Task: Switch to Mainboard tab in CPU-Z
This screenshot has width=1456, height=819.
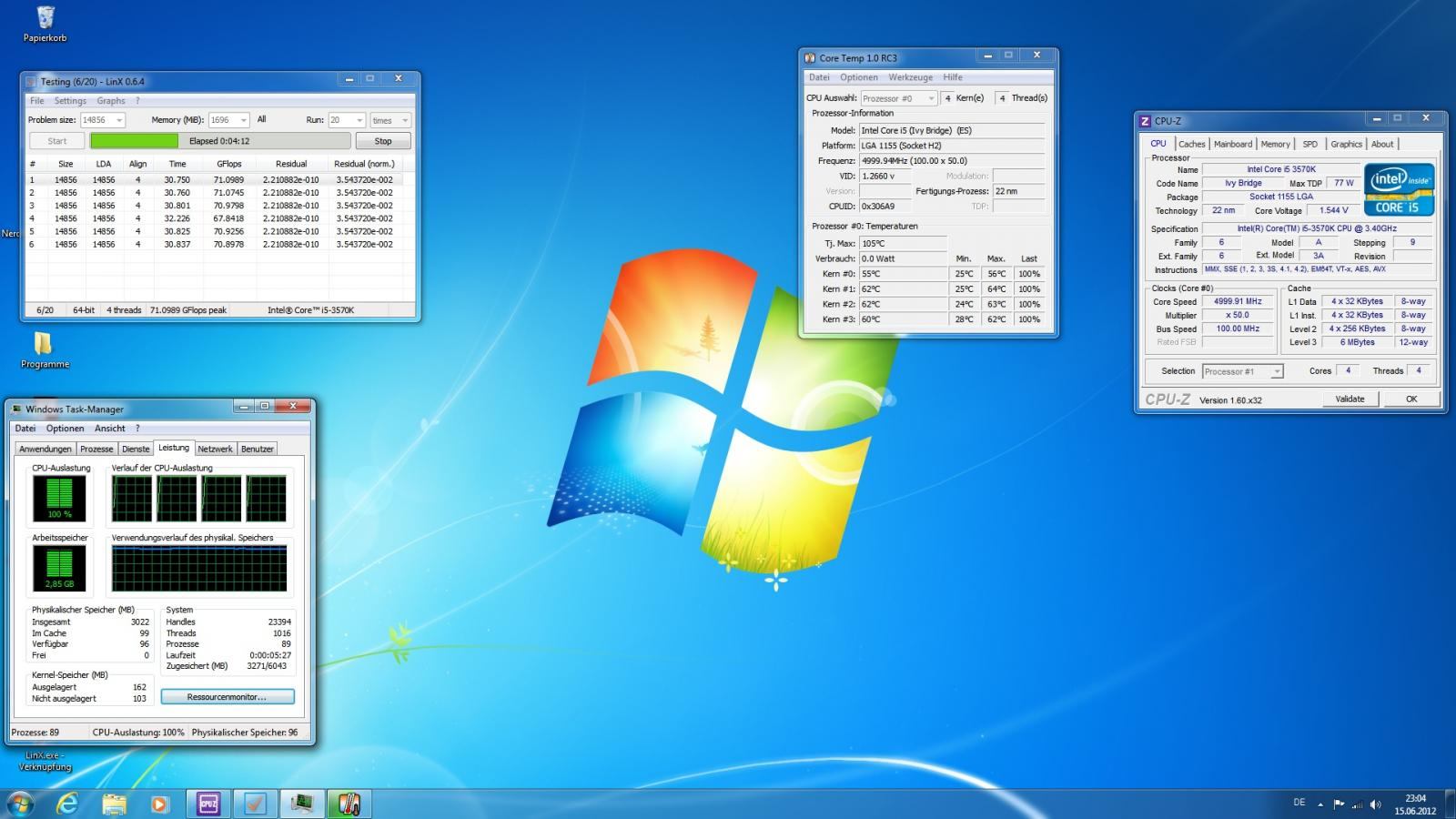Action: coord(1233,144)
